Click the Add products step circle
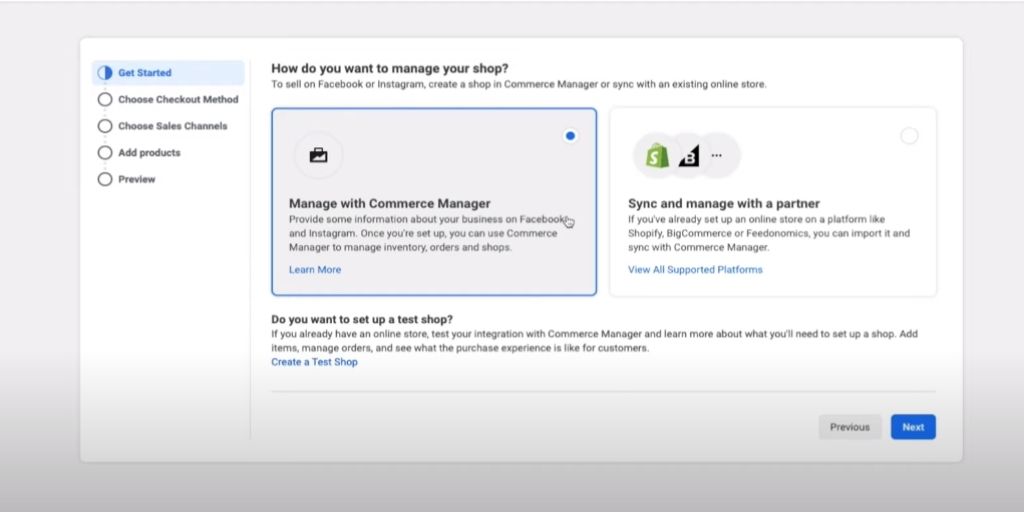The height and width of the screenshot is (512, 1024). tap(104, 153)
